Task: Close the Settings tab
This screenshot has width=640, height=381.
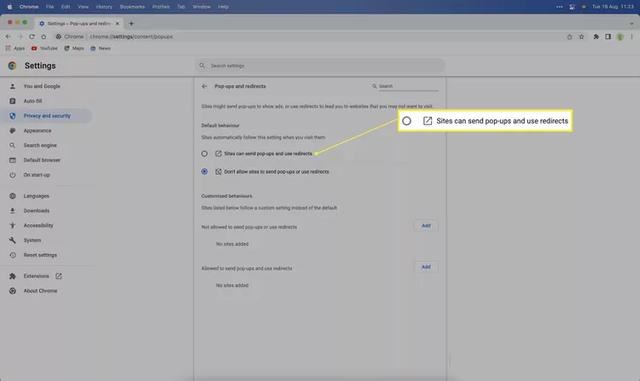Action: click(x=117, y=24)
